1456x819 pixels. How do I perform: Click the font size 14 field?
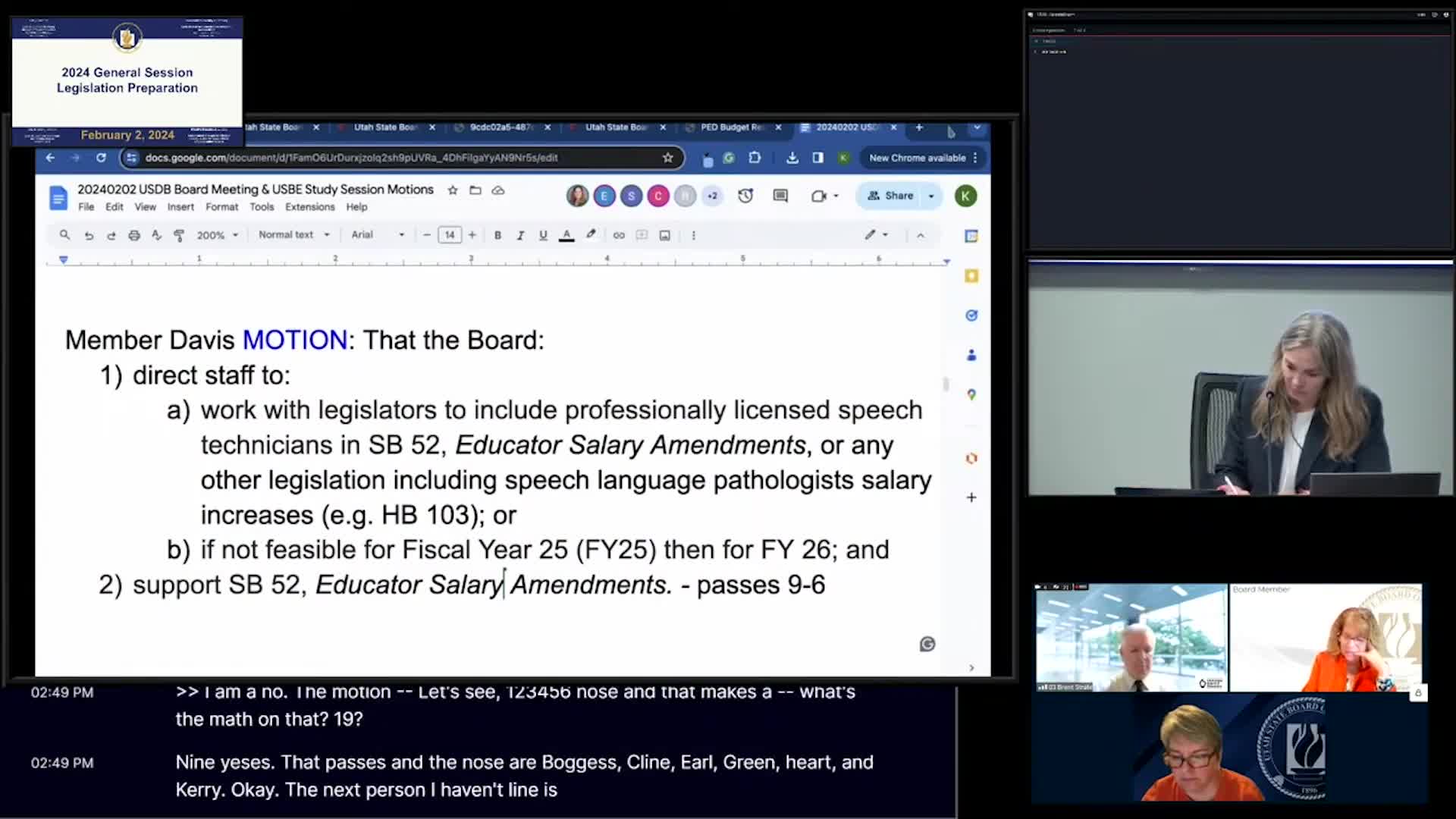(x=450, y=235)
